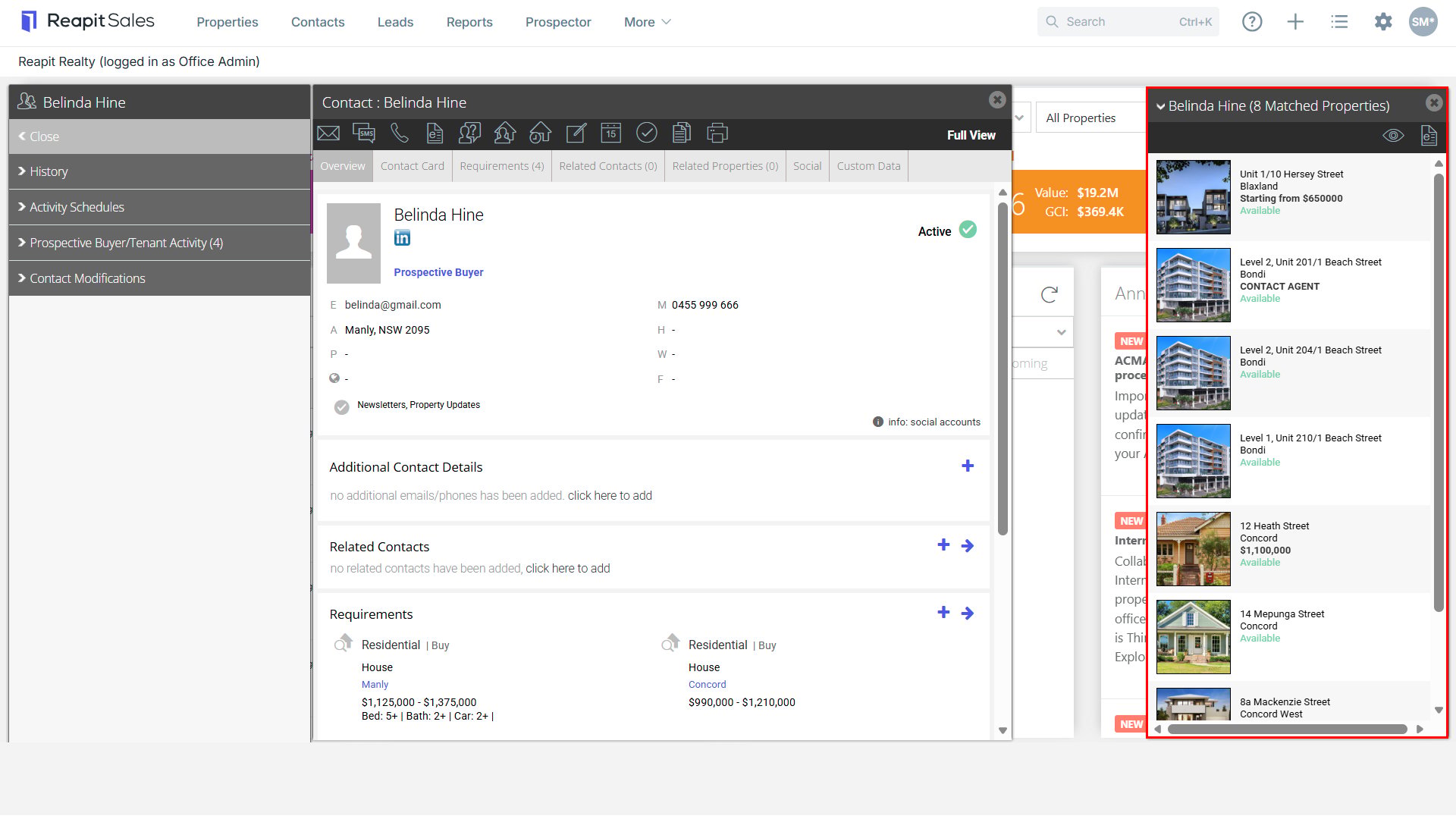Log a phone call with the phone icon
This screenshot has height=819, width=1456.
tap(400, 133)
